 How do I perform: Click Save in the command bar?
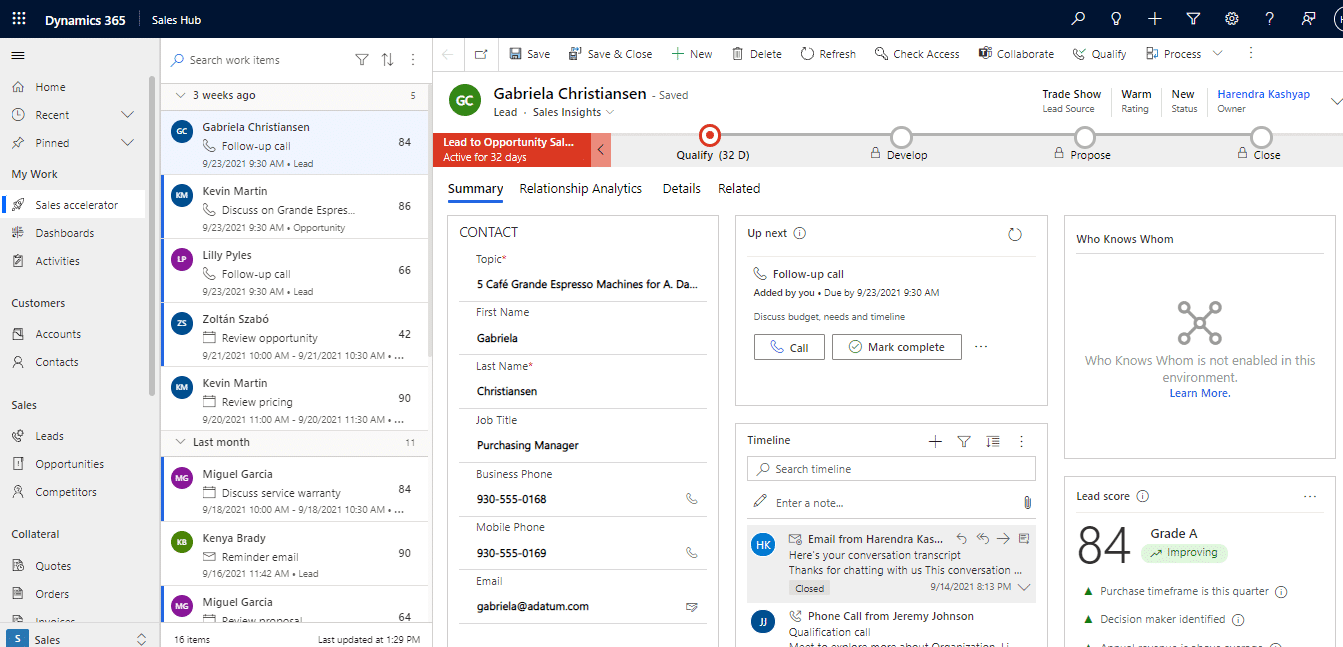529,54
